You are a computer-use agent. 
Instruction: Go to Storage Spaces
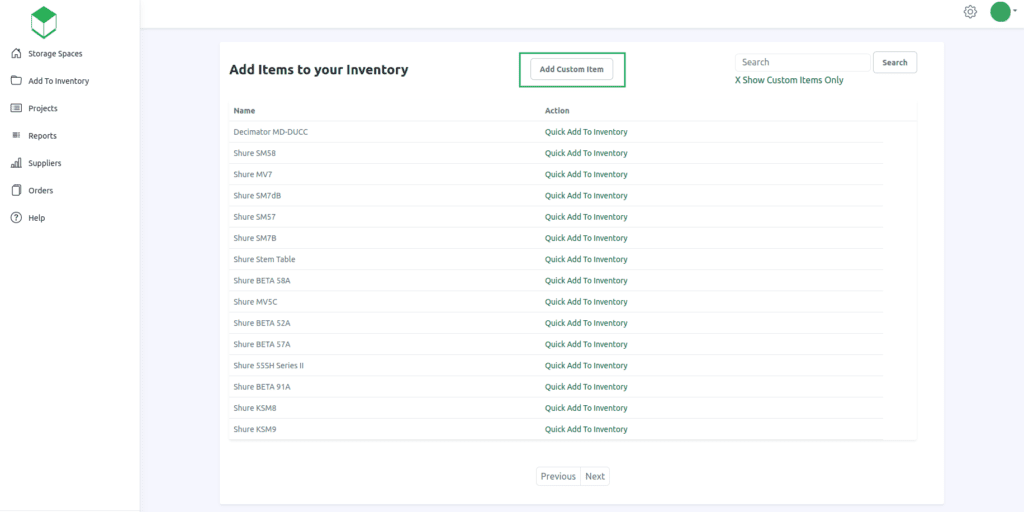pos(56,54)
